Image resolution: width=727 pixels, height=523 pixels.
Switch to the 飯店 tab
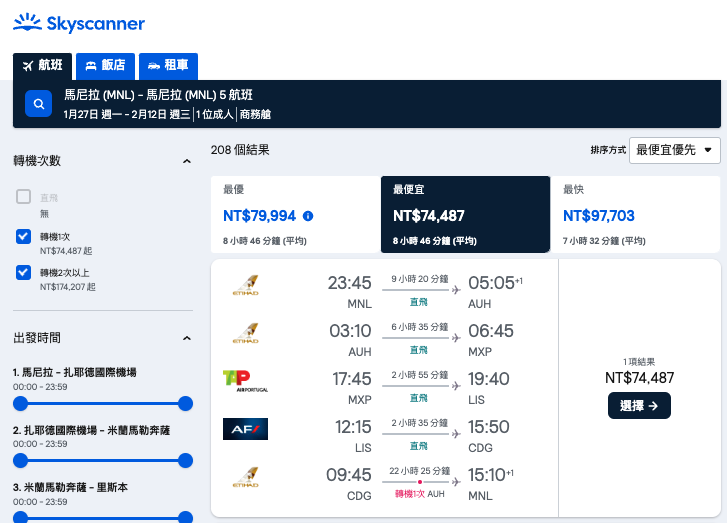(106, 66)
